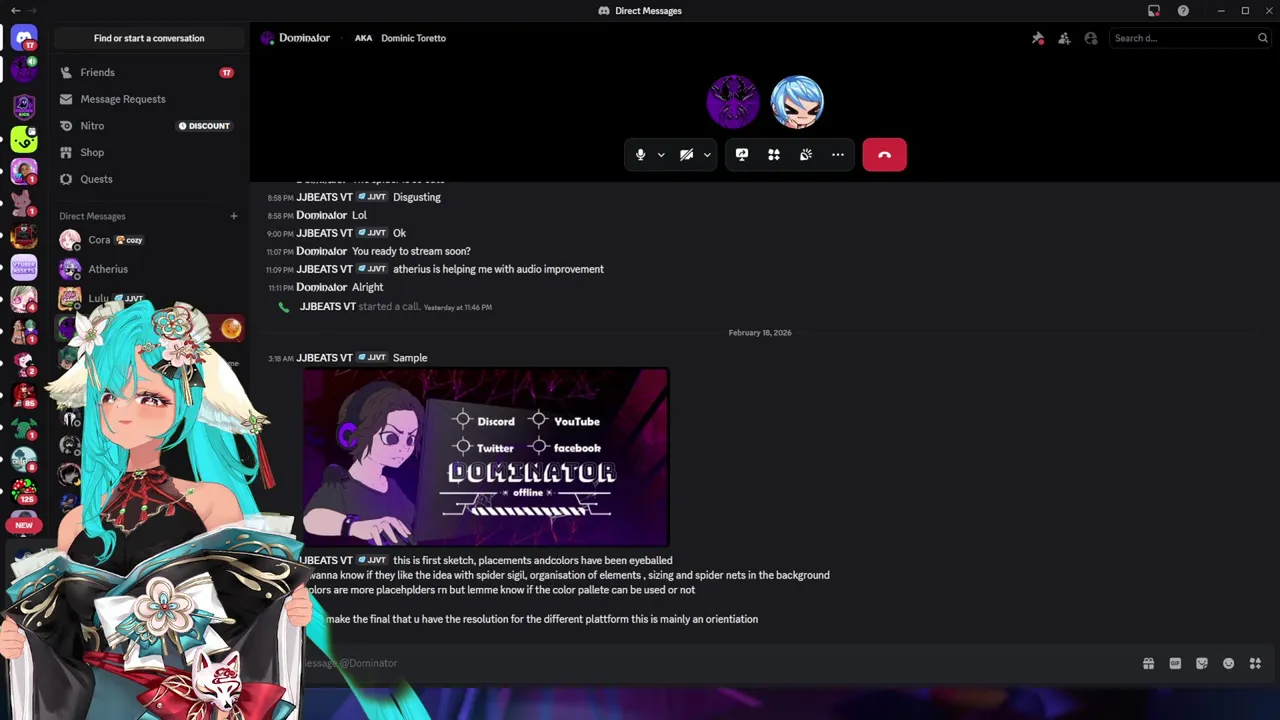Open more call options ellipsis
Viewport: 1280px width, 720px height.
coord(838,155)
